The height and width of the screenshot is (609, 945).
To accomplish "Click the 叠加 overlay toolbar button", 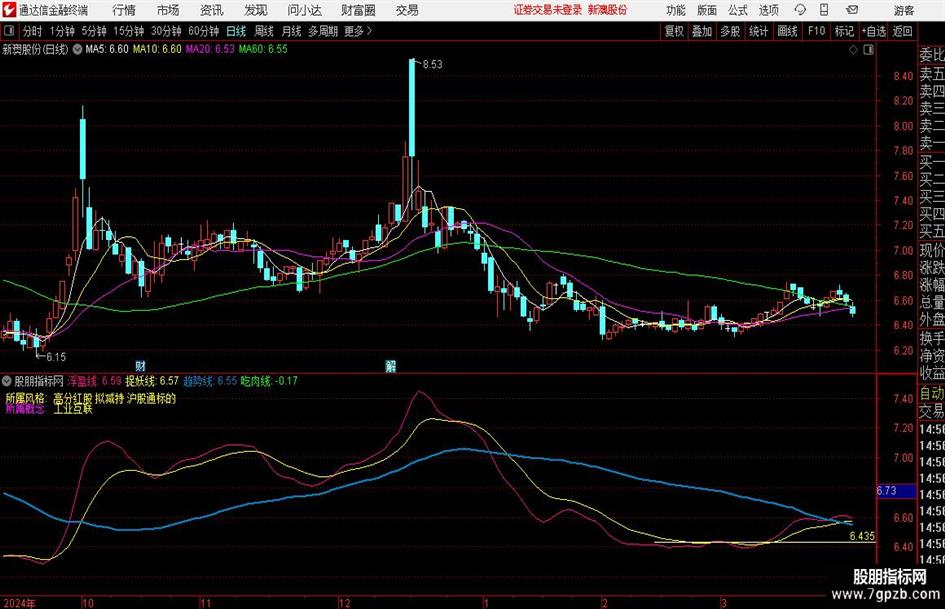I will [702, 31].
